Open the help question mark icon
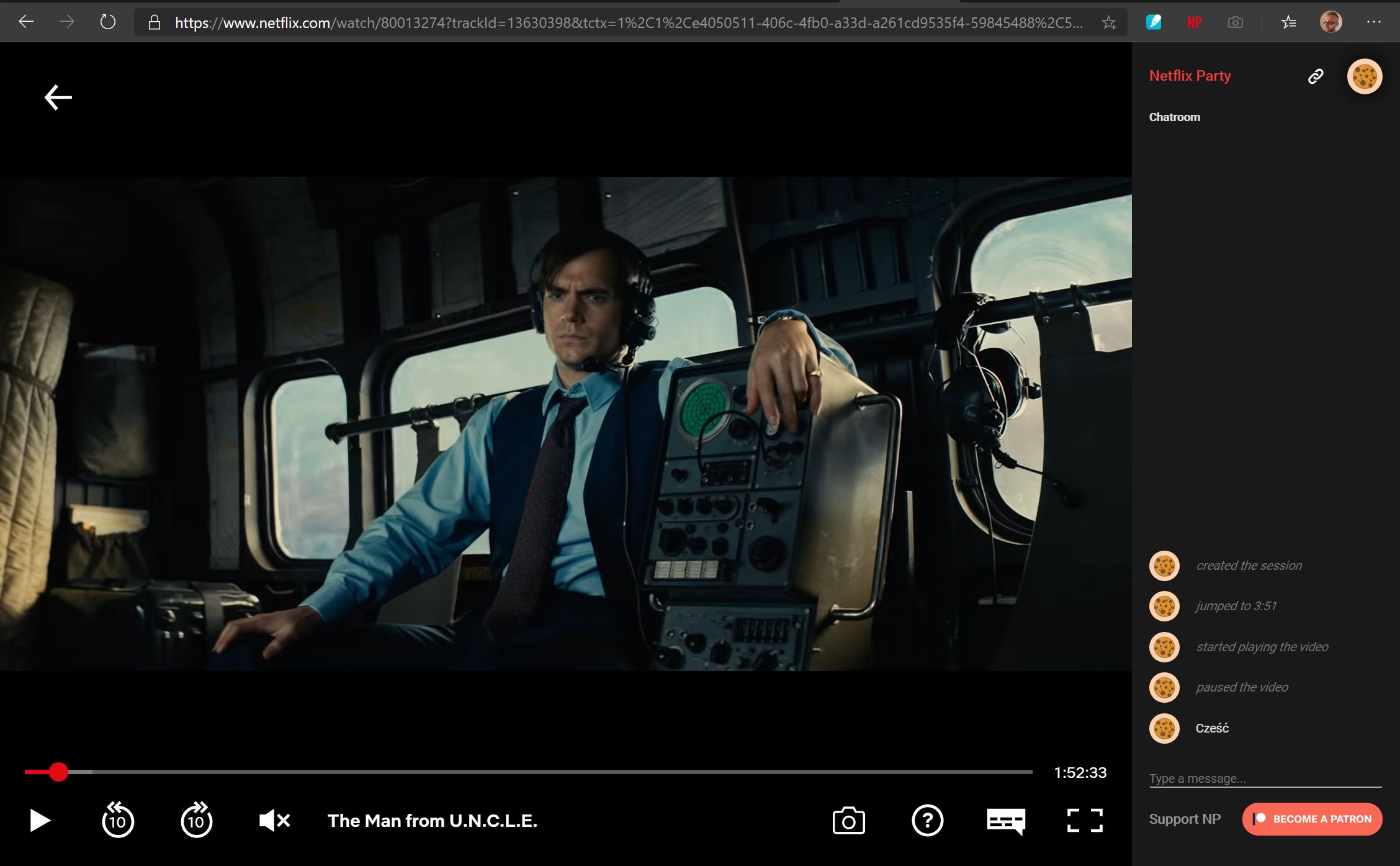Viewport: 1400px width, 866px height. tap(927, 821)
